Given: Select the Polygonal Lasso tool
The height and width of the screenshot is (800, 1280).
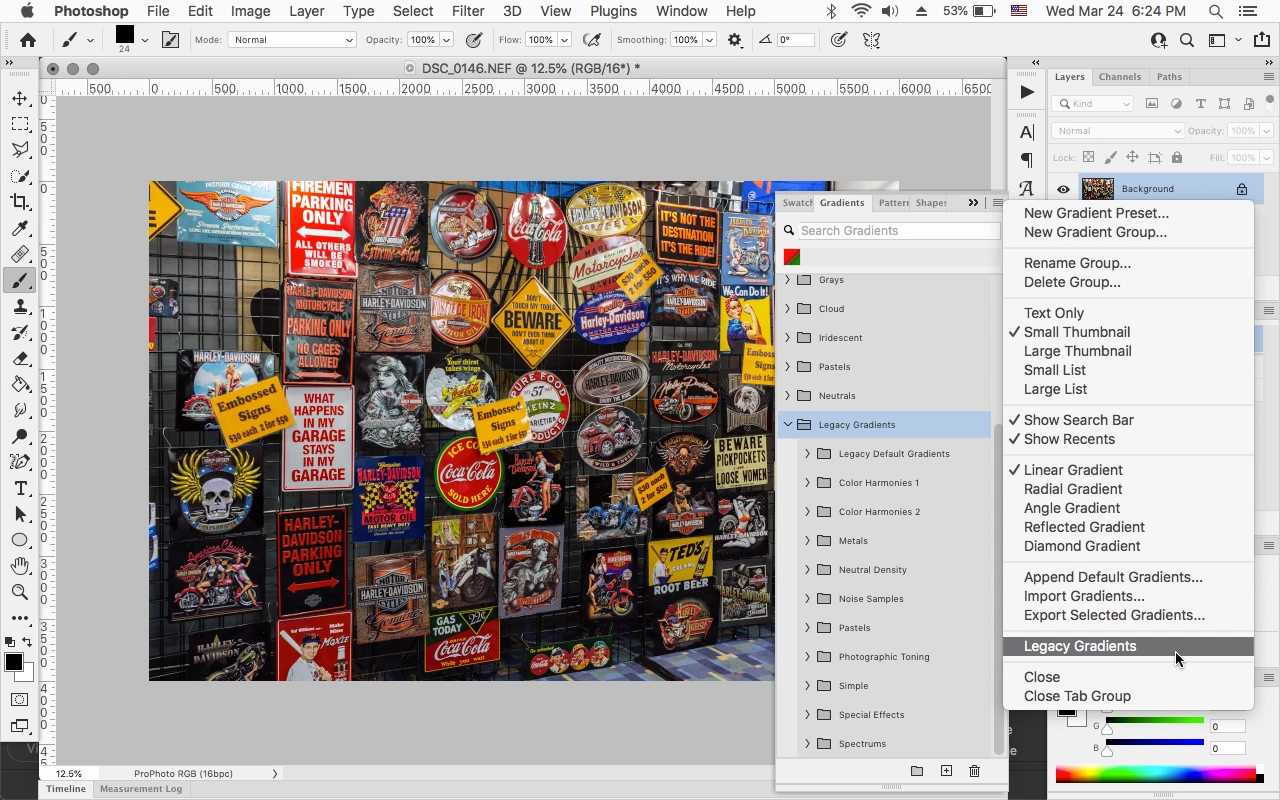Looking at the screenshot, I should 20,150.
